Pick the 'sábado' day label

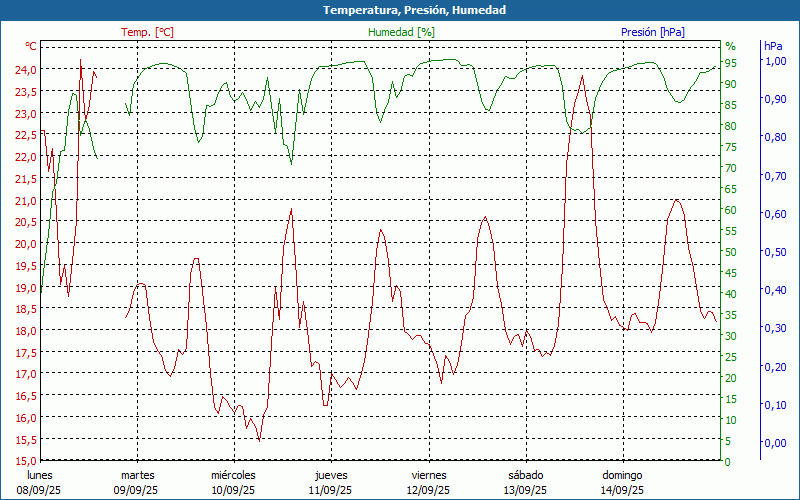525,475
